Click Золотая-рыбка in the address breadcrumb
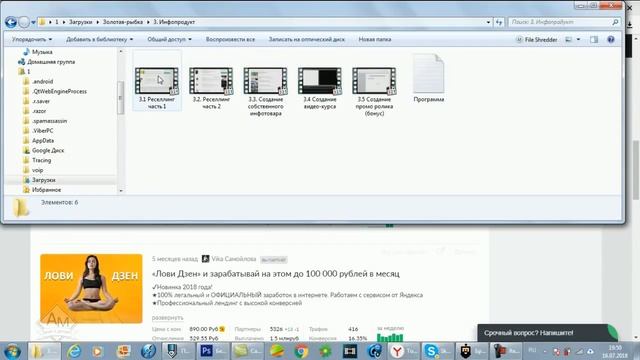Image resolution: width=640 pixels, height=360 pixels. 122,22
